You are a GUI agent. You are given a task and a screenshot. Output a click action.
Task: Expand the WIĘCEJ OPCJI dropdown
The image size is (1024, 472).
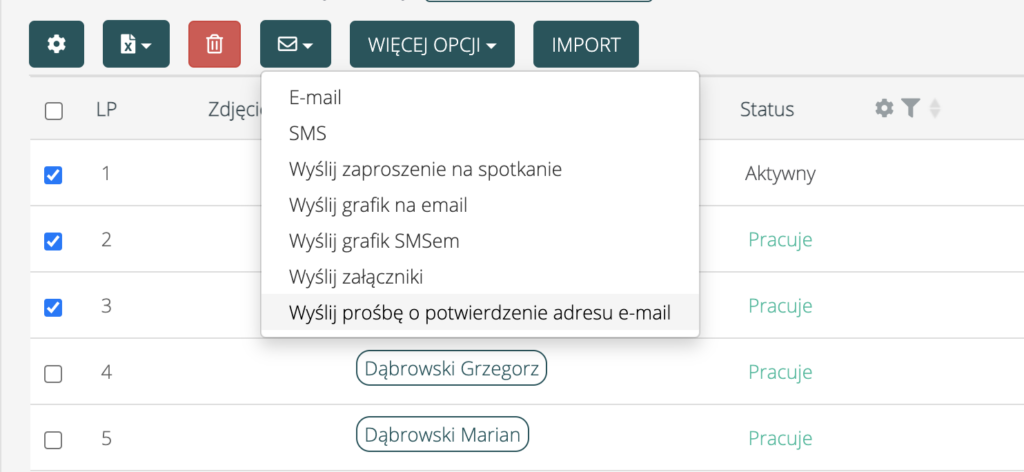click(432, 45)
